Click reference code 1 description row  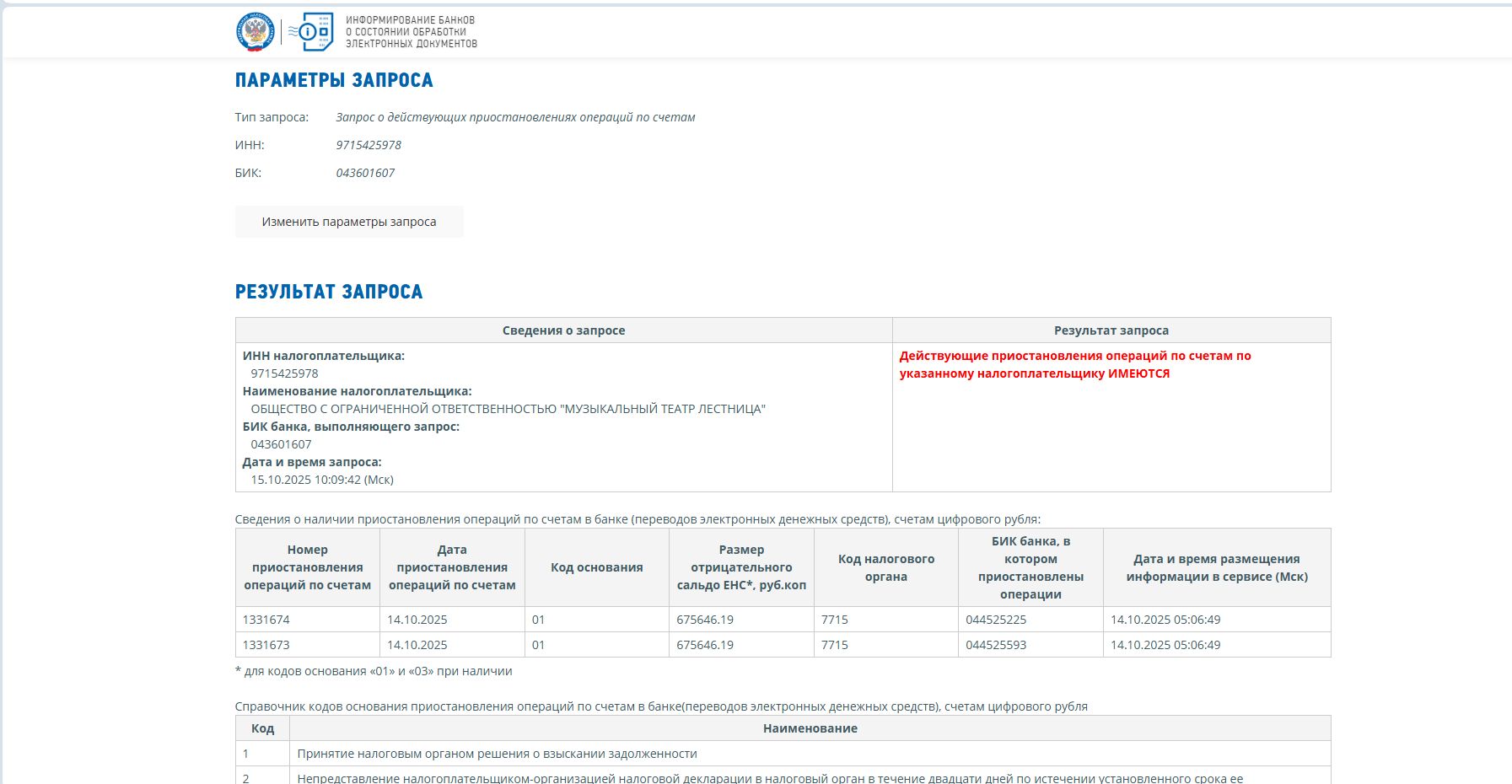497,754
